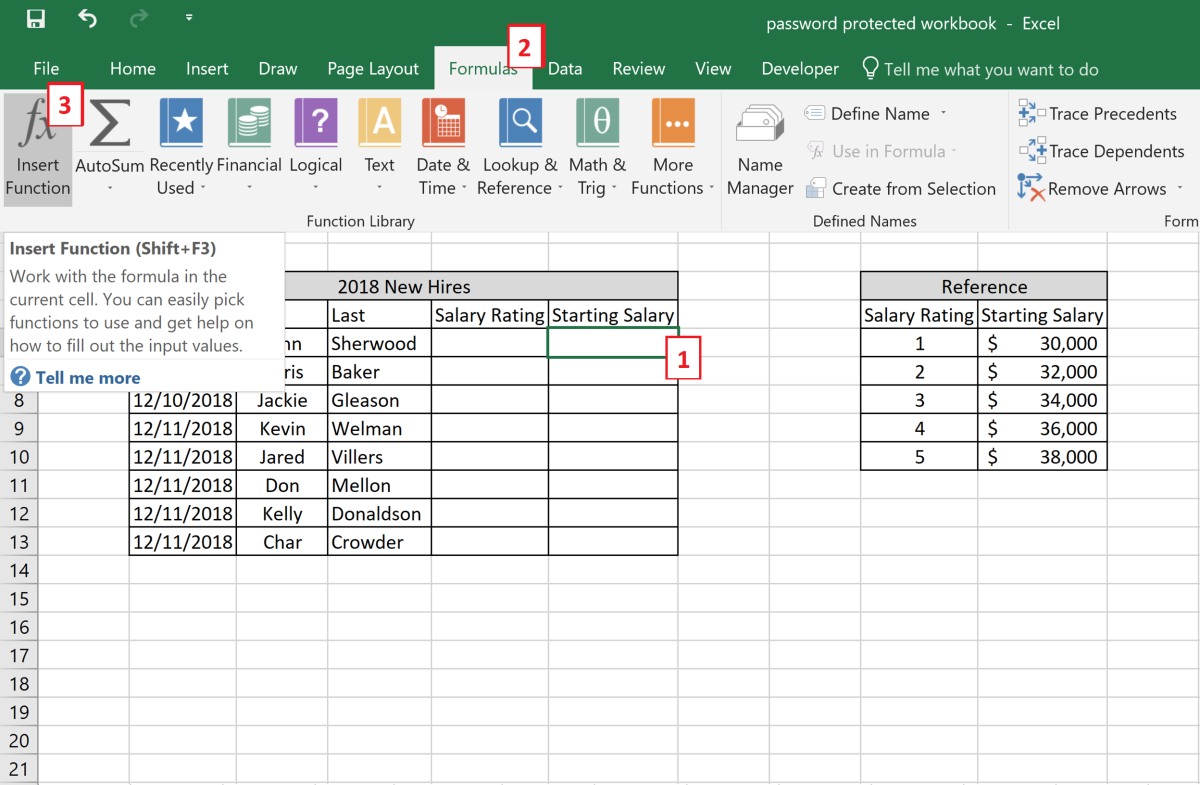
Task: Switch to the Data ribbon tab
Action: point(565,68)
